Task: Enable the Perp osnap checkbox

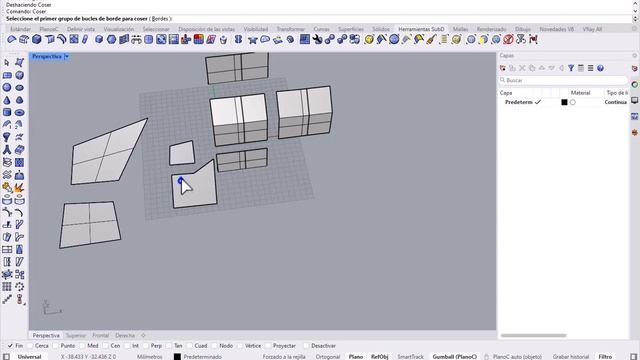Action: tap(146, 346)
